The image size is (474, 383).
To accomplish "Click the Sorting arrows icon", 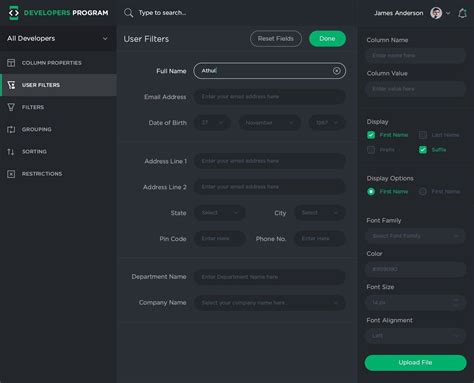I will pyautogui.click(x=11, y=152).
